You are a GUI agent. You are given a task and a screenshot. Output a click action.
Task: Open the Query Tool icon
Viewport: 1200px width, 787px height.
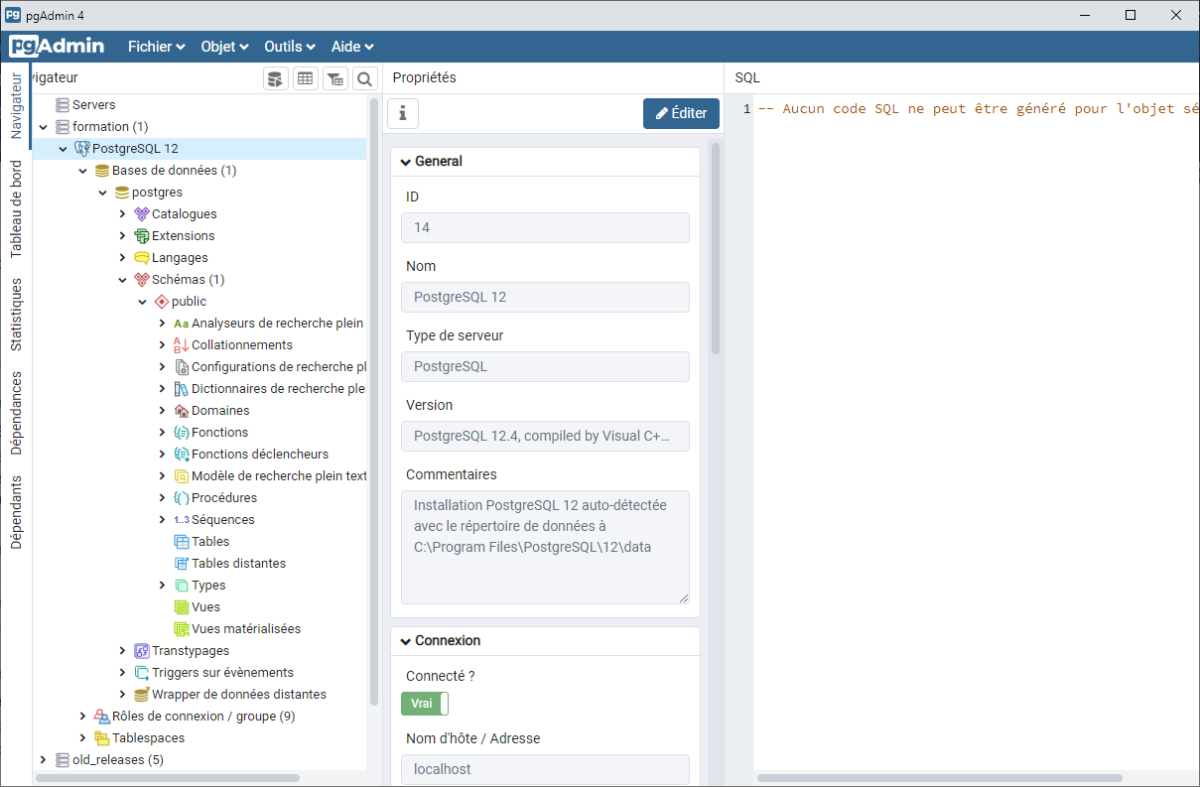pyautogui.click(x=275, y=78)
